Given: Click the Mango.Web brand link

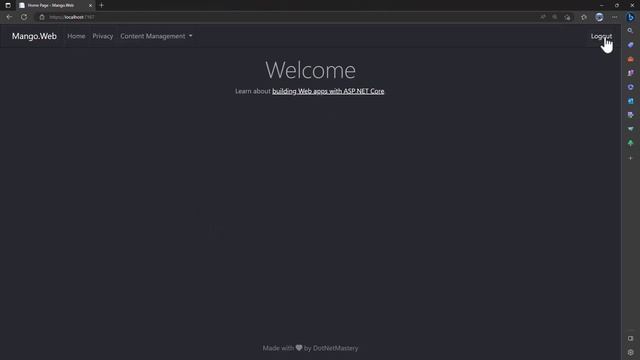Looking at the screenshot, I should (34, 36).
